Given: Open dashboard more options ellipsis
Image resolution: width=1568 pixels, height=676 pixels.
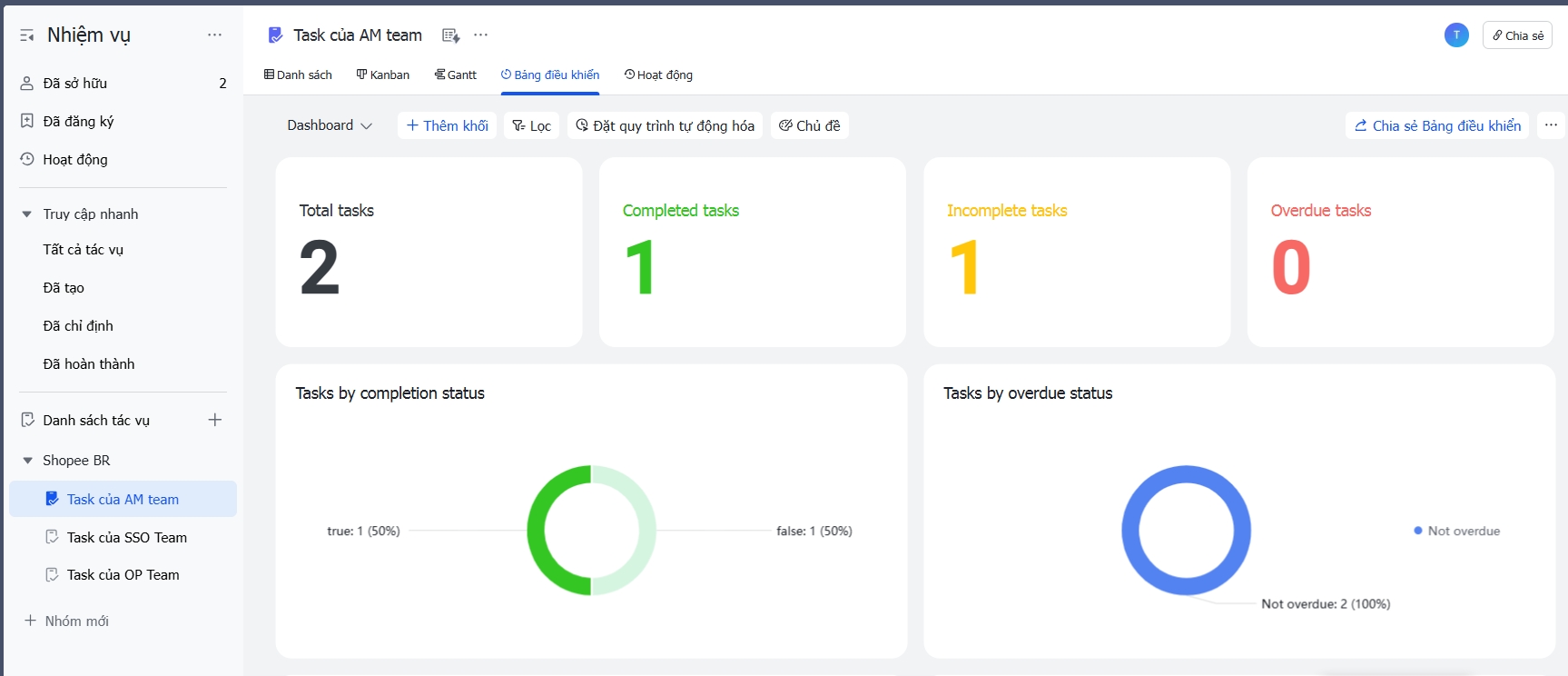Looking at the screenshot, I should coord(1551,125).
